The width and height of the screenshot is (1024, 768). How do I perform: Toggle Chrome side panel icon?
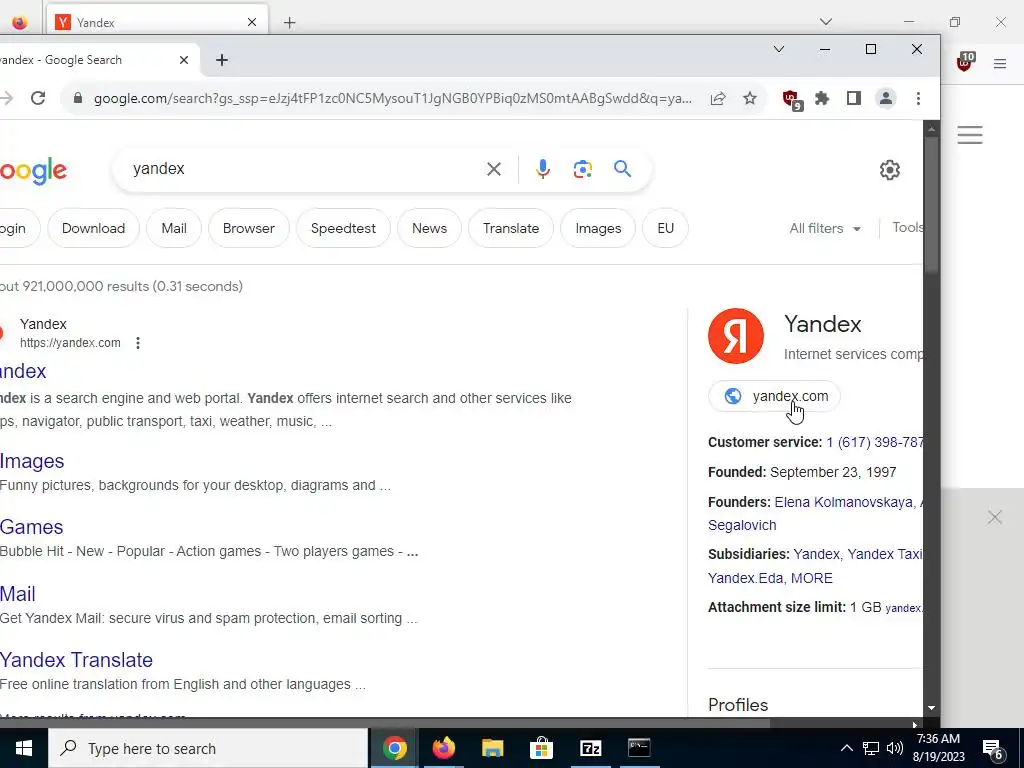854,98
